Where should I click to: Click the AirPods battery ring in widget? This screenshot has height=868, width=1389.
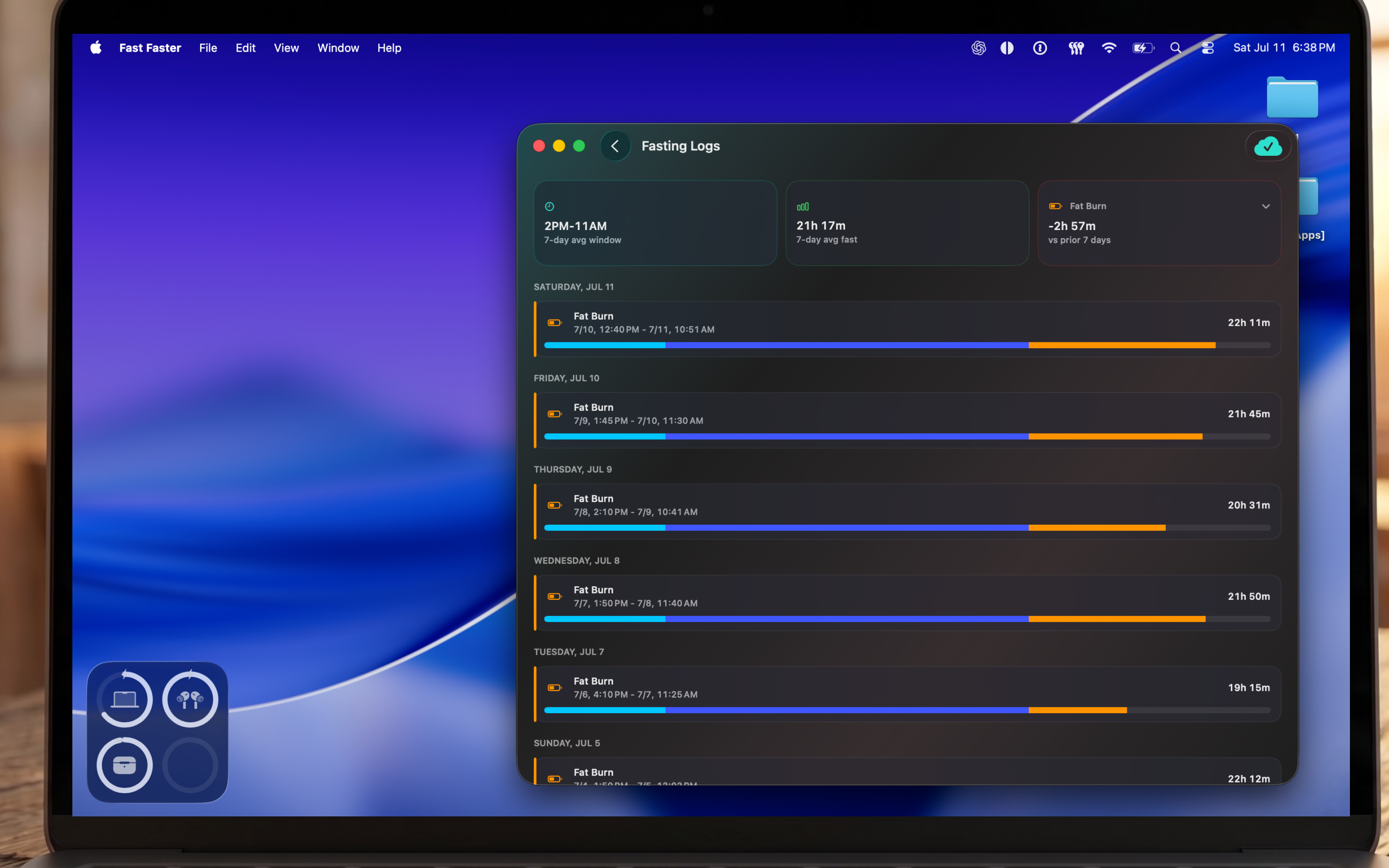190,699
